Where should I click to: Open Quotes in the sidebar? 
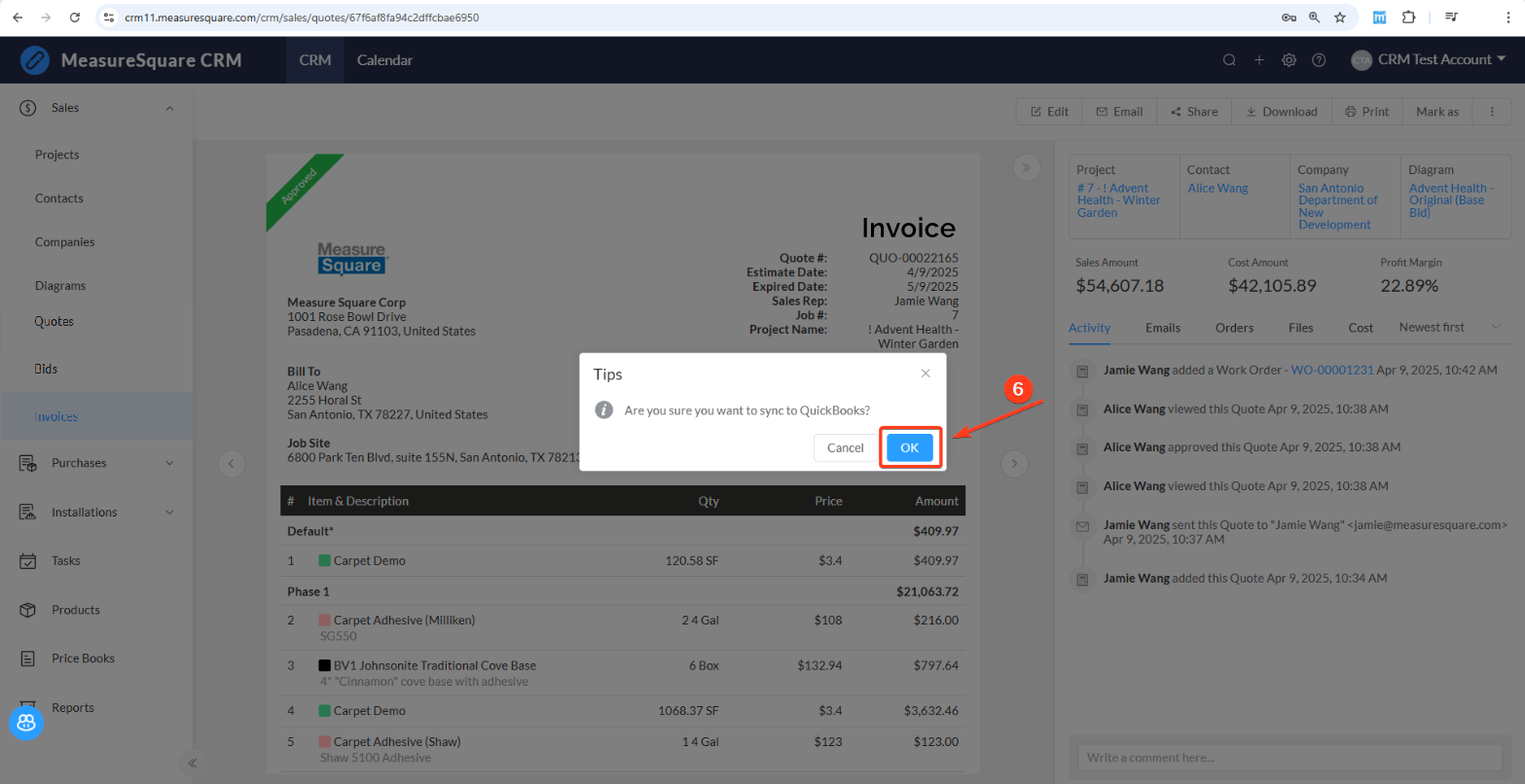[x=54, y=322]
